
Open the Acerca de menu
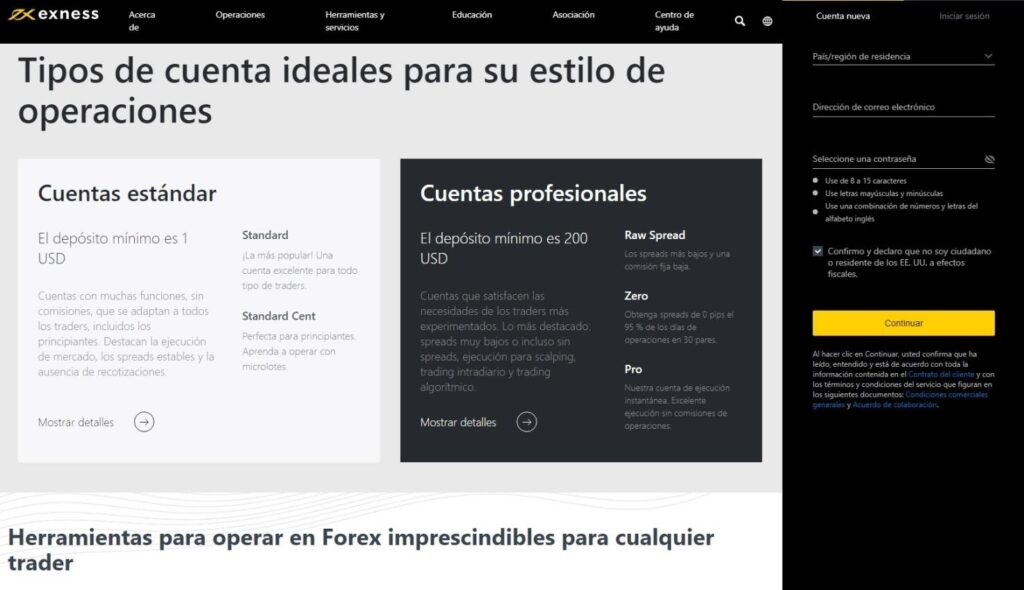click(141, 21)
